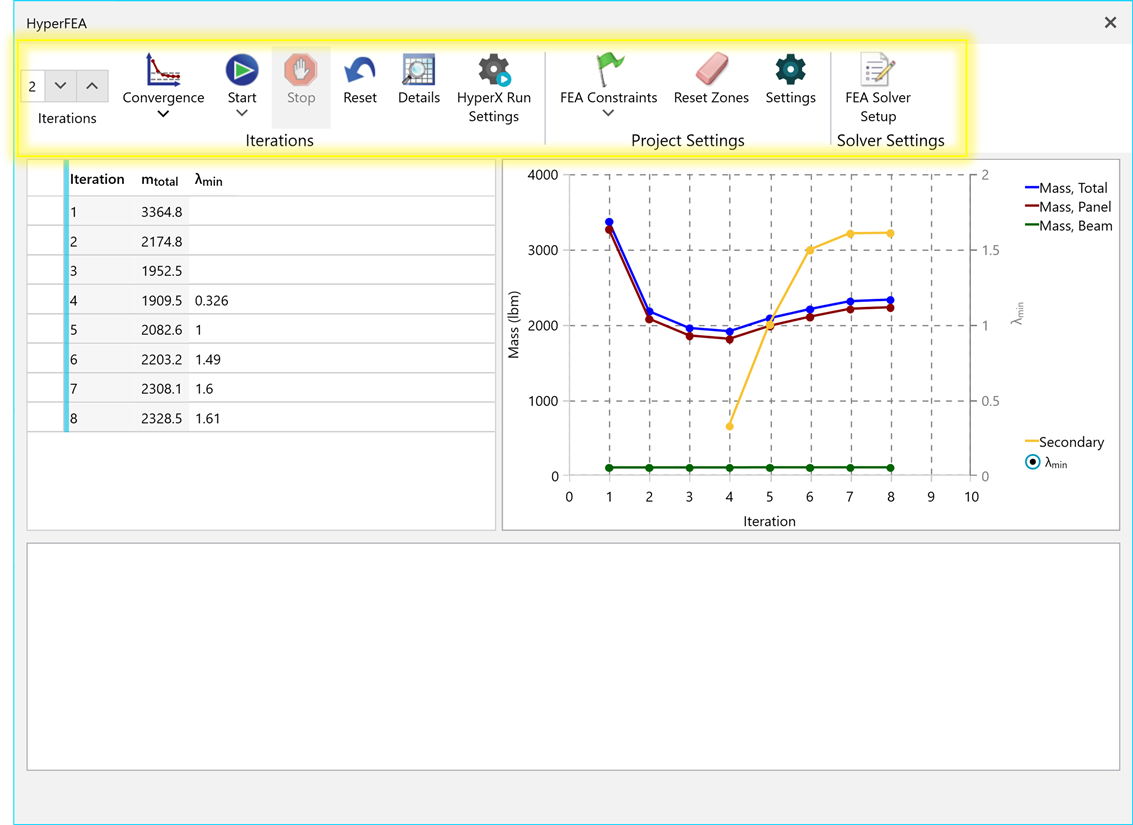Click the Secondary legend label
The image size is (1133, 825).
point(1071,442)
